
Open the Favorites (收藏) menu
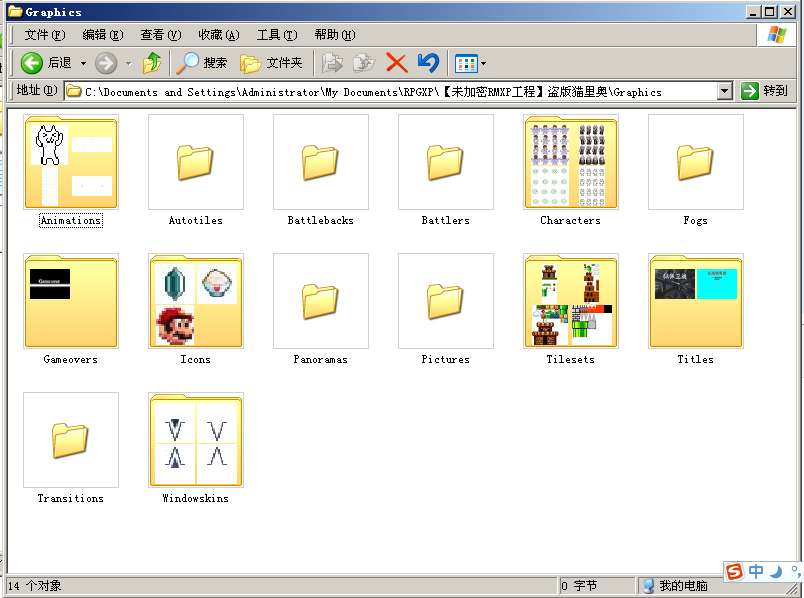(x=219, y=35)
